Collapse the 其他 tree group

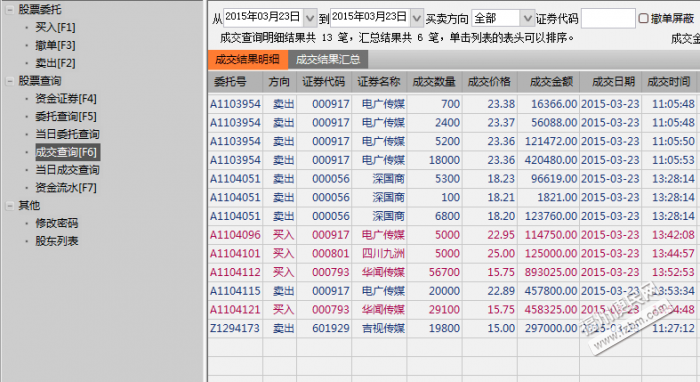pyautogui.click(x=9, y=205)
